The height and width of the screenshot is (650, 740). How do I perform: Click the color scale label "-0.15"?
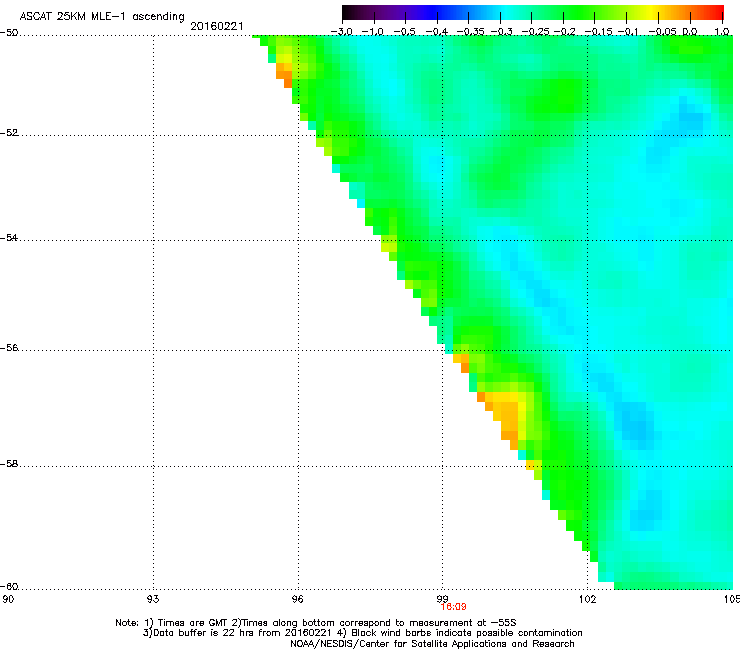(x=598, y=31)
